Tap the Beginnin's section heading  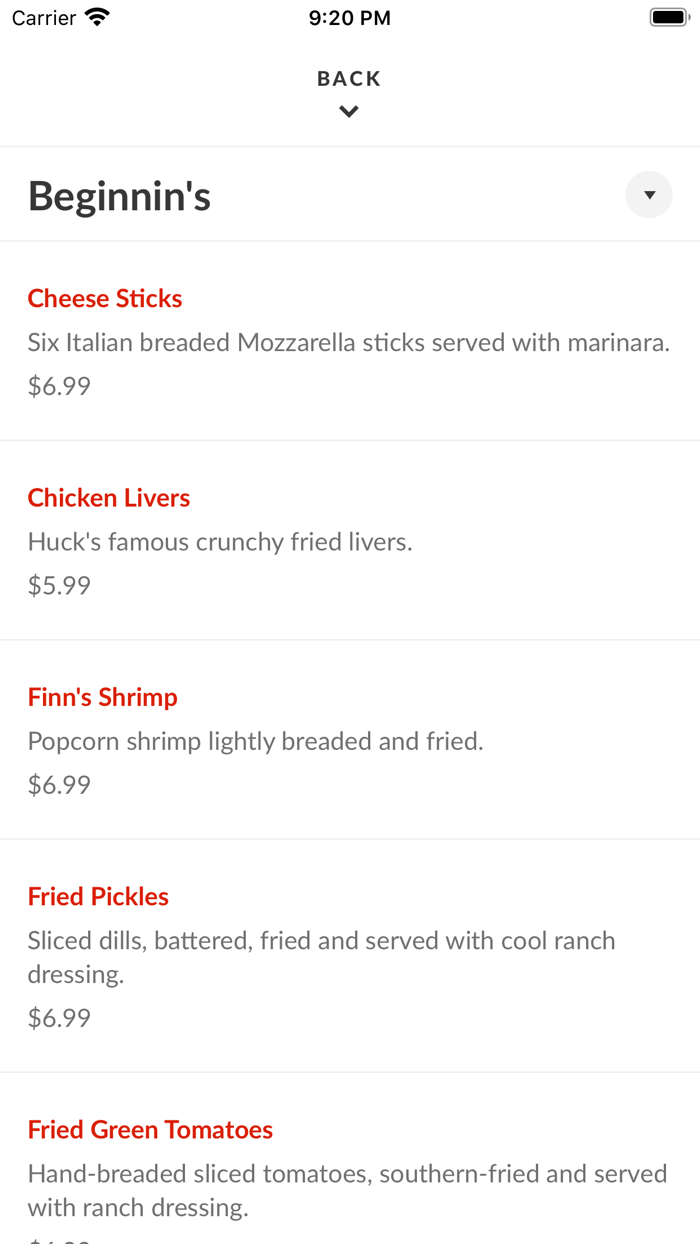[119, 196]
